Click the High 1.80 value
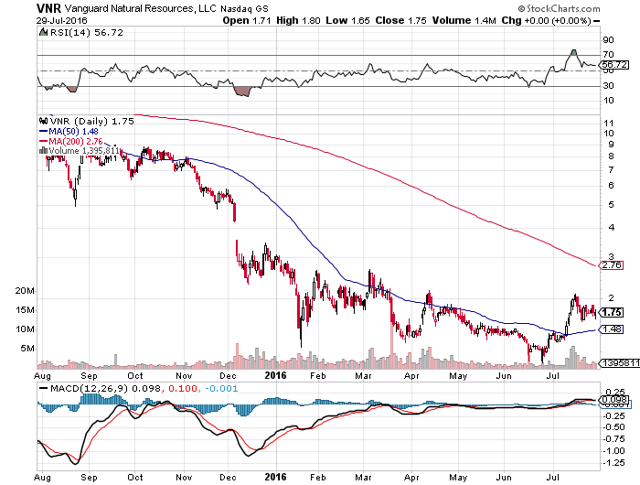Viewport: 640px width, 485px height. point(298,20)
